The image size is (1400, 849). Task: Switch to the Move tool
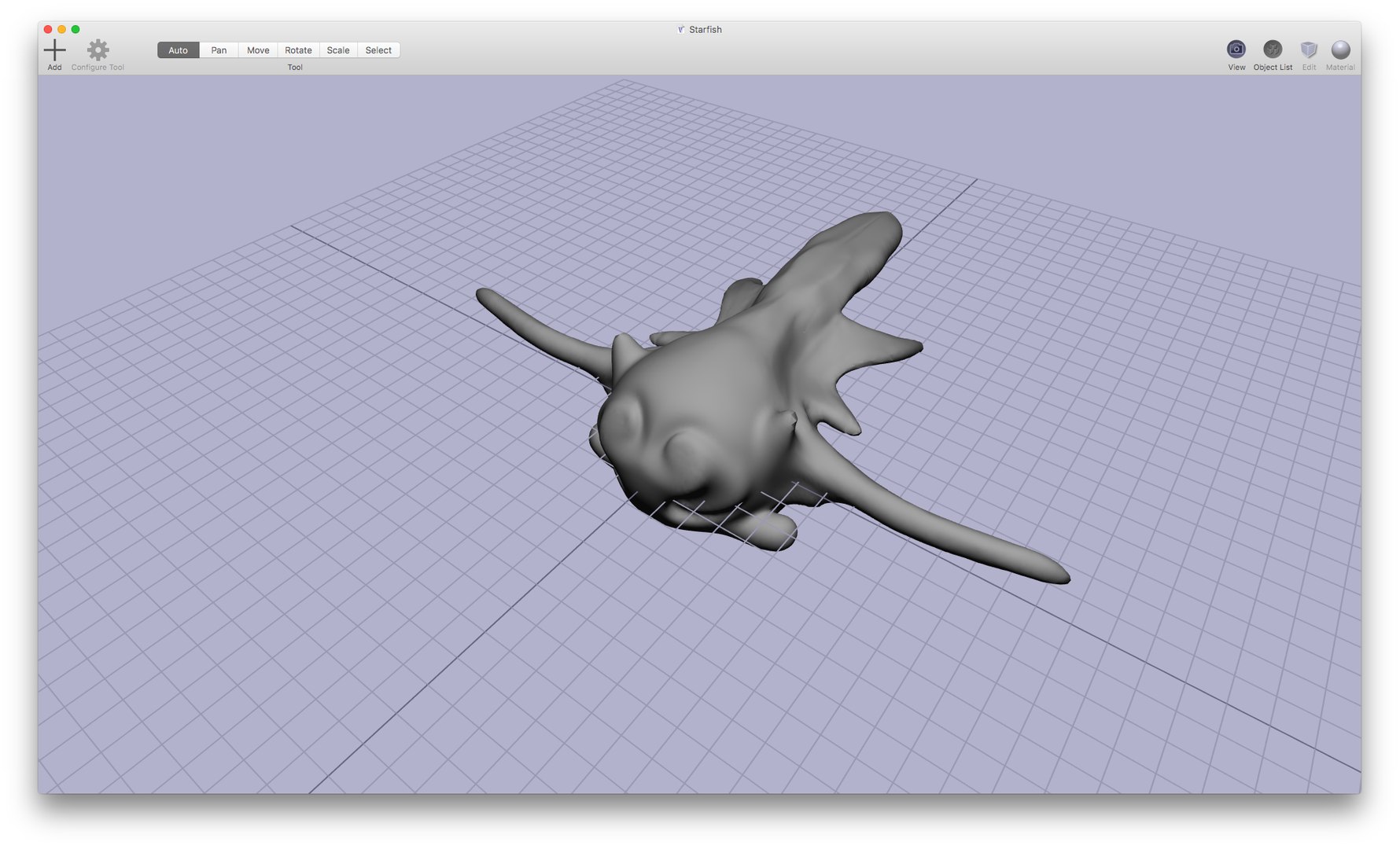[x=258, y=50]
